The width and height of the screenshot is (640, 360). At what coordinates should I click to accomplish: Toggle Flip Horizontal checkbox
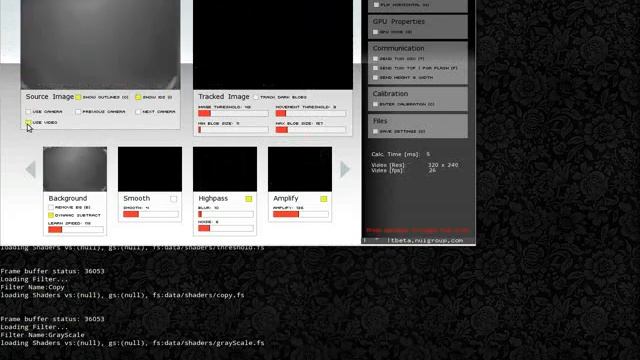pos(376,4)
